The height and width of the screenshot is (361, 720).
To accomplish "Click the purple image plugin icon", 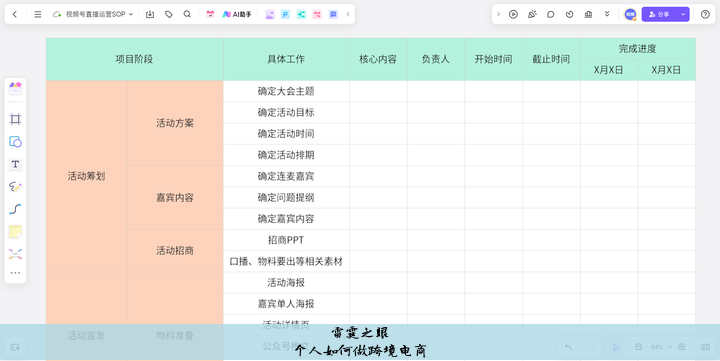I will click(x=270, y=14).
